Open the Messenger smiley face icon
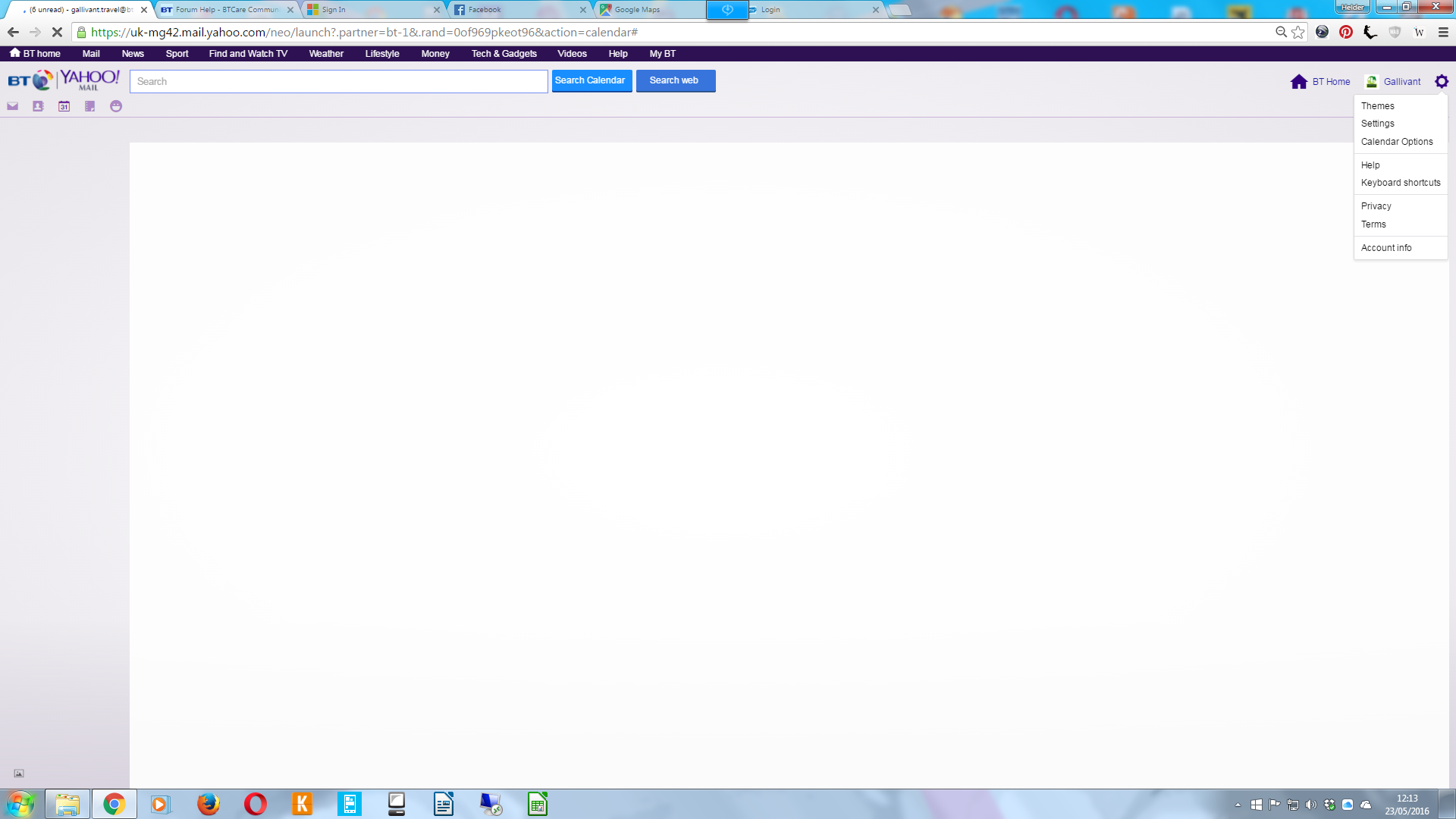 click(x=116, y=106)
